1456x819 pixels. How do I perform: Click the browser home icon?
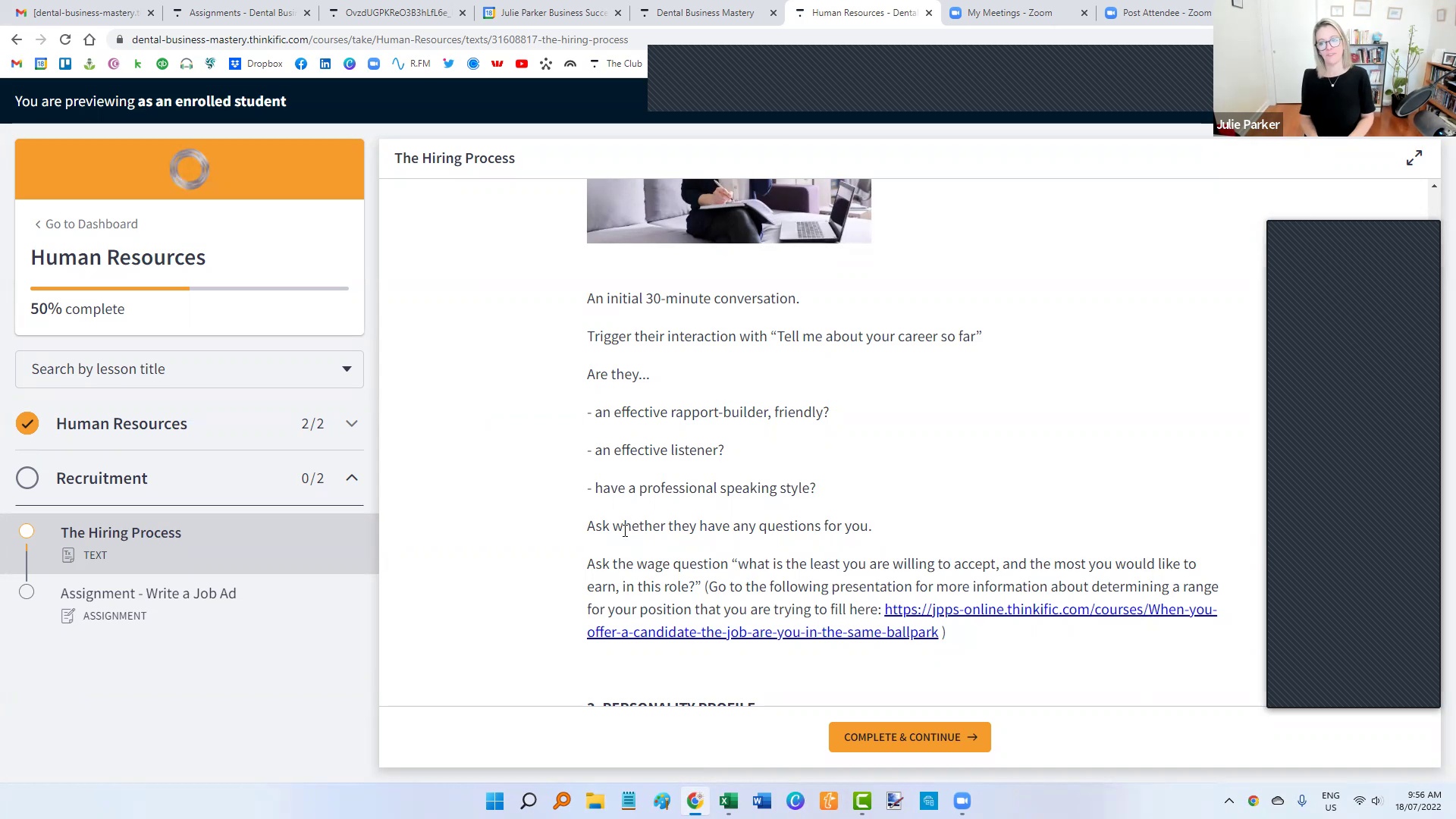[89, 39]
